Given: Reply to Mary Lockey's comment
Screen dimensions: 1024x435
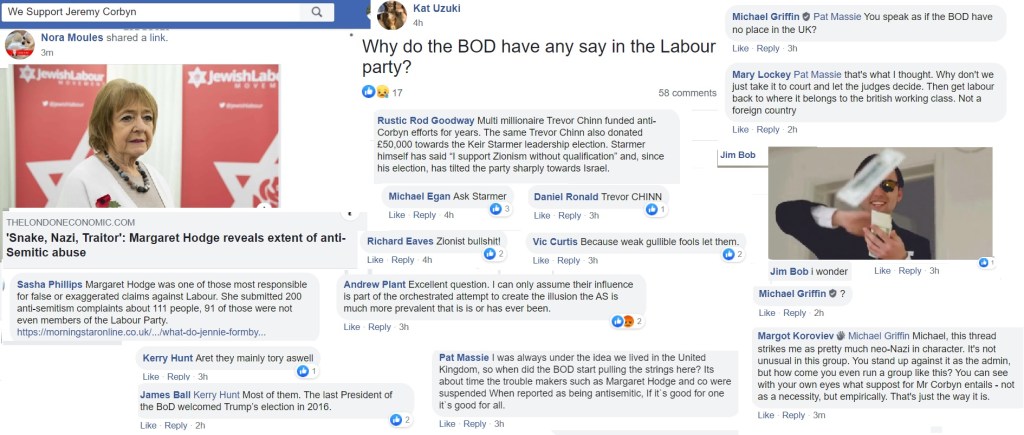Looking at the screenshot, I should tap(768, 129).
